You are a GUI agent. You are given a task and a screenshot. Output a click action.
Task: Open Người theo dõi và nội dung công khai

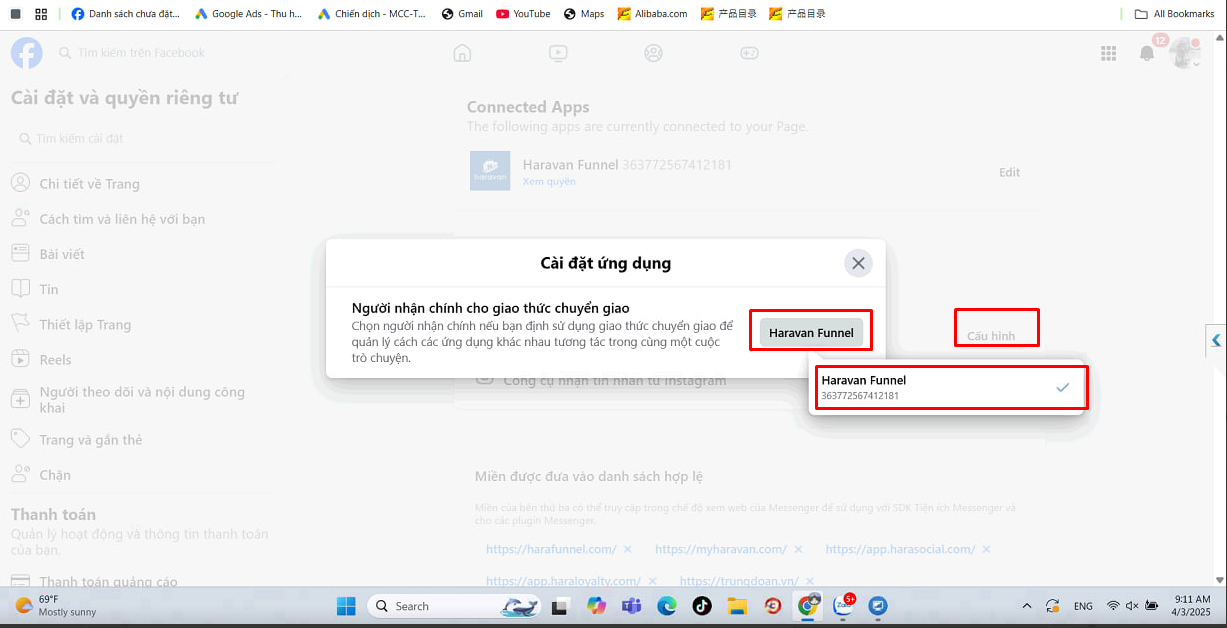pos(139,400)
